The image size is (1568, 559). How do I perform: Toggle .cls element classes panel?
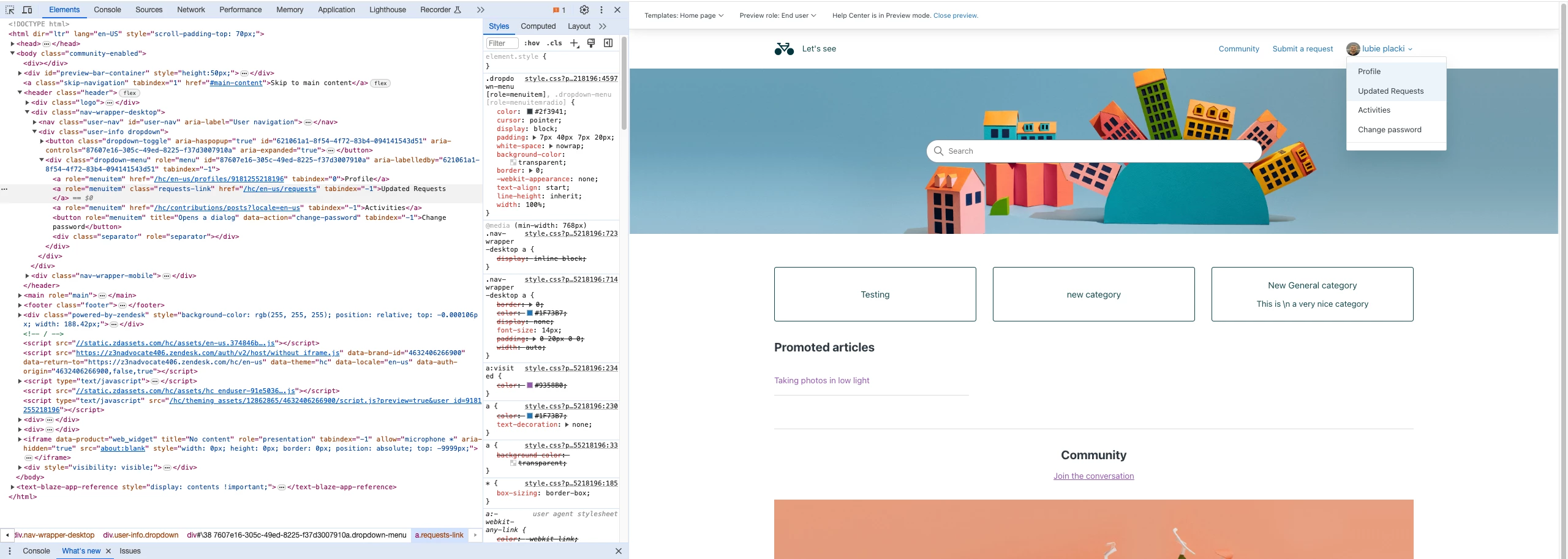(554, 43)
